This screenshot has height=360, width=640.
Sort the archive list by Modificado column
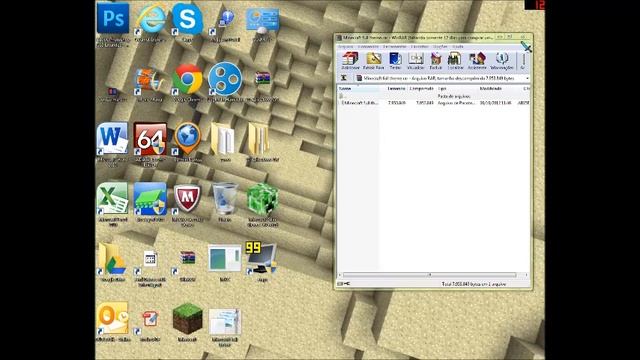coord(498,88)
